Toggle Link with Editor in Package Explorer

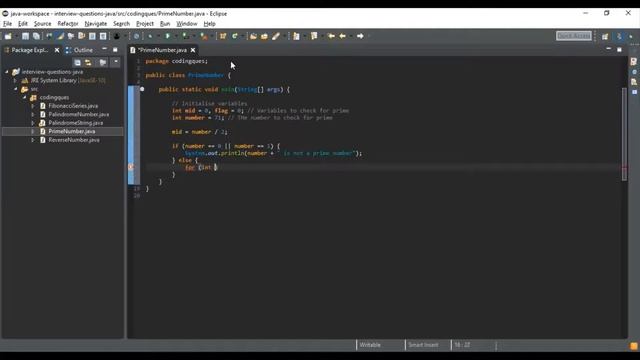(x=88, y=62)
